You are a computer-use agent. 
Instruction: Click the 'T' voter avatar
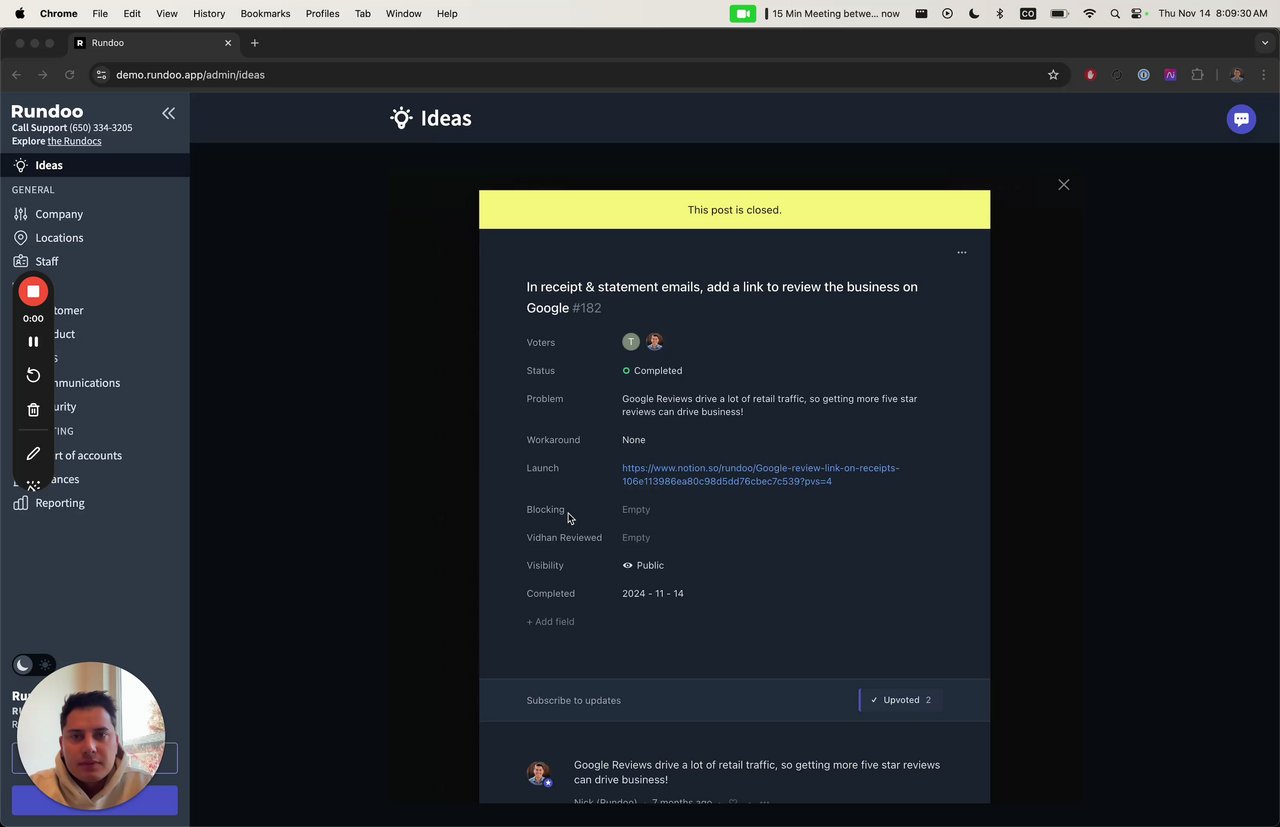[x=631, y=342]
